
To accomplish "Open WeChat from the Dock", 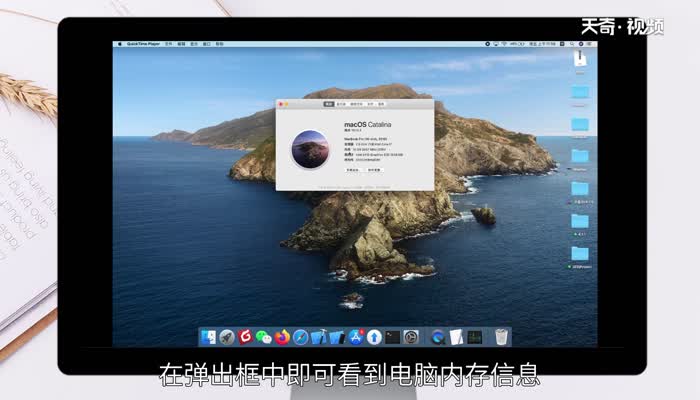I will click(264, 337).
